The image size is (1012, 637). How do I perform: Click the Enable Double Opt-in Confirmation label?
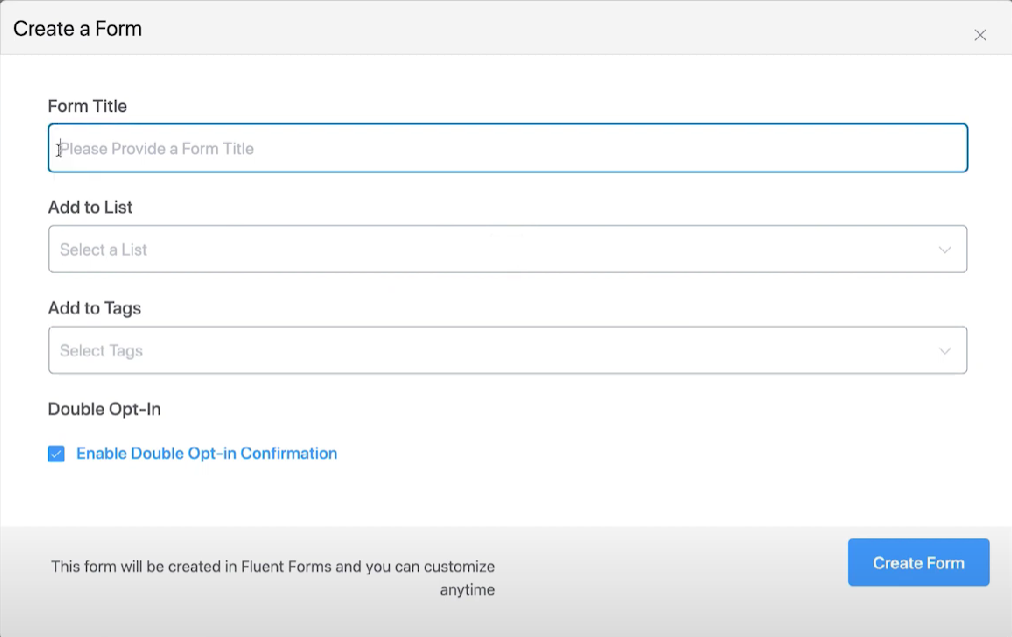click(206, 453)
